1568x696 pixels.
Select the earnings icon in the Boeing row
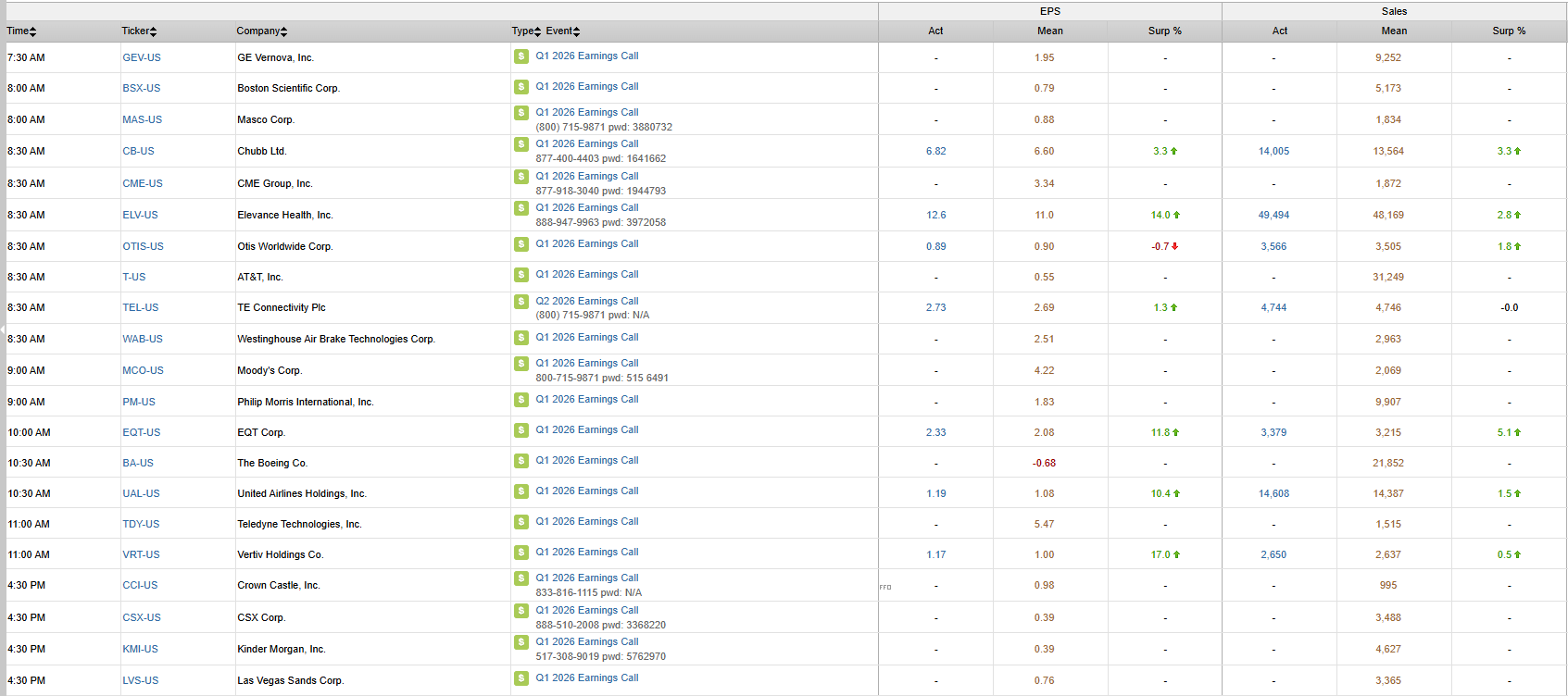(521, 461)
